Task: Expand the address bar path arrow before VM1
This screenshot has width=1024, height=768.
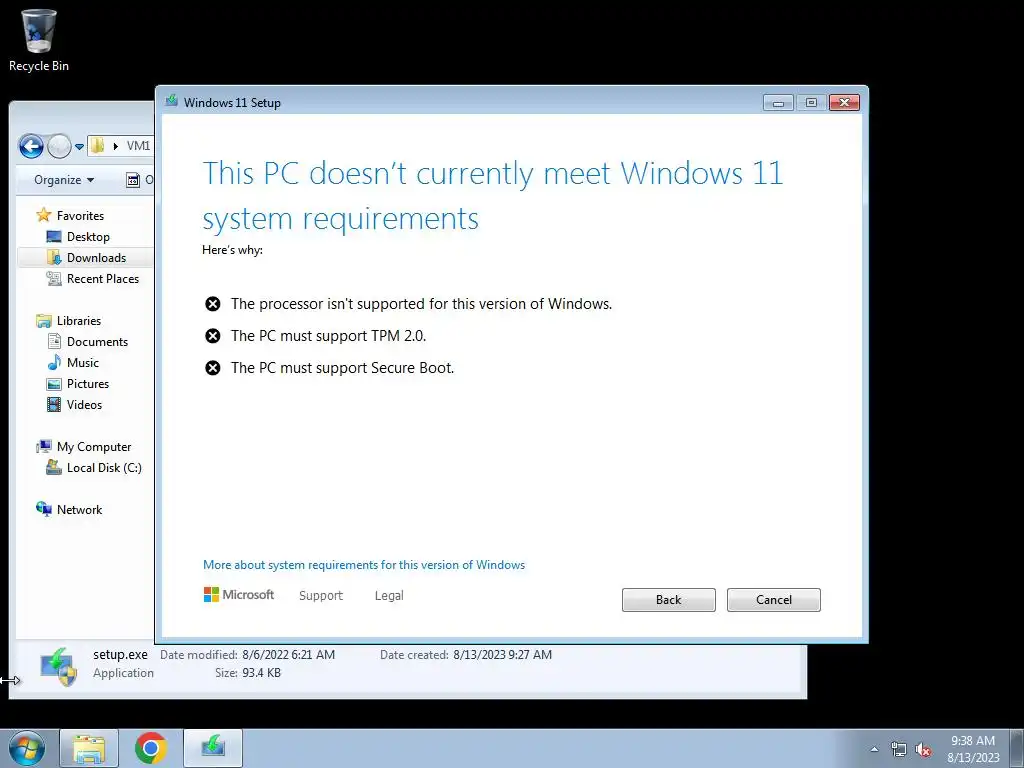Action: [x=116, y=146]
